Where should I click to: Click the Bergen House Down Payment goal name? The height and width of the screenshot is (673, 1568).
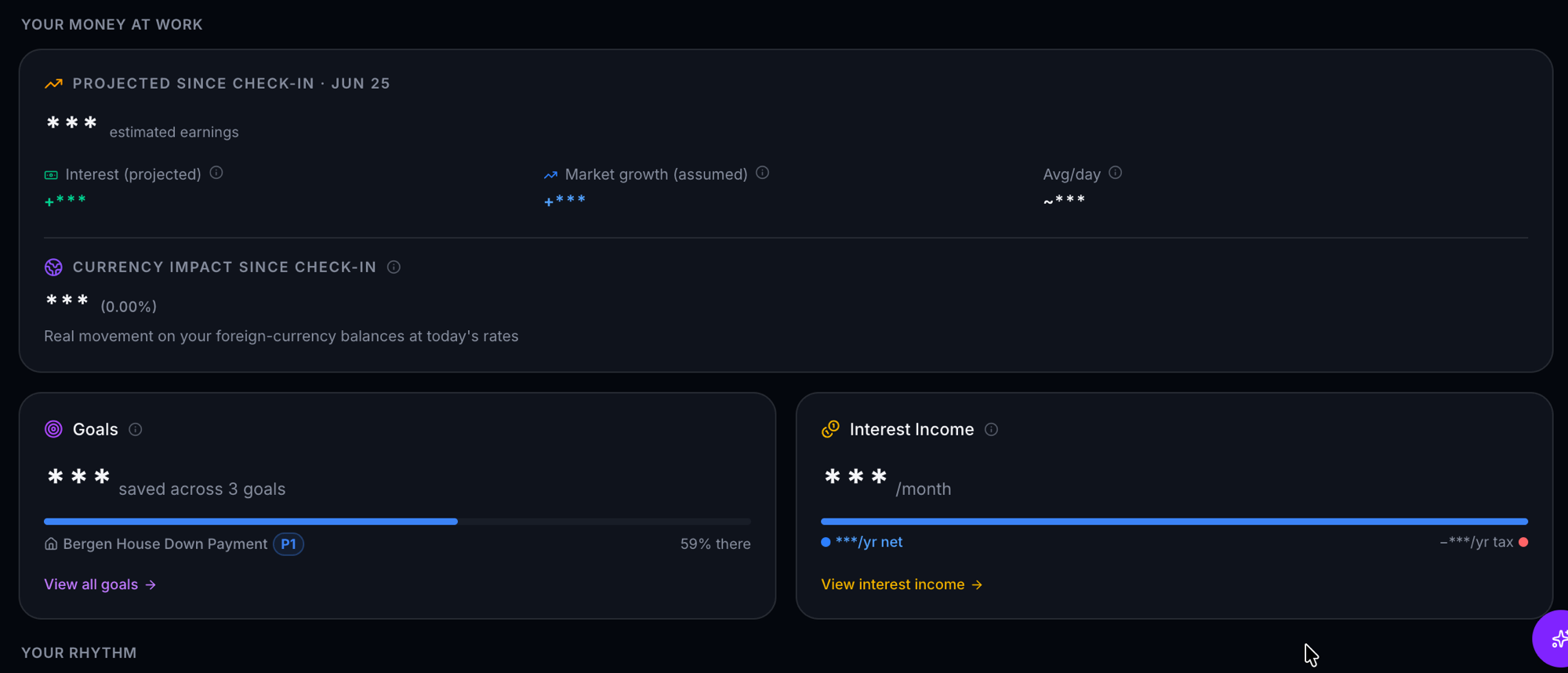coord(165,544)
